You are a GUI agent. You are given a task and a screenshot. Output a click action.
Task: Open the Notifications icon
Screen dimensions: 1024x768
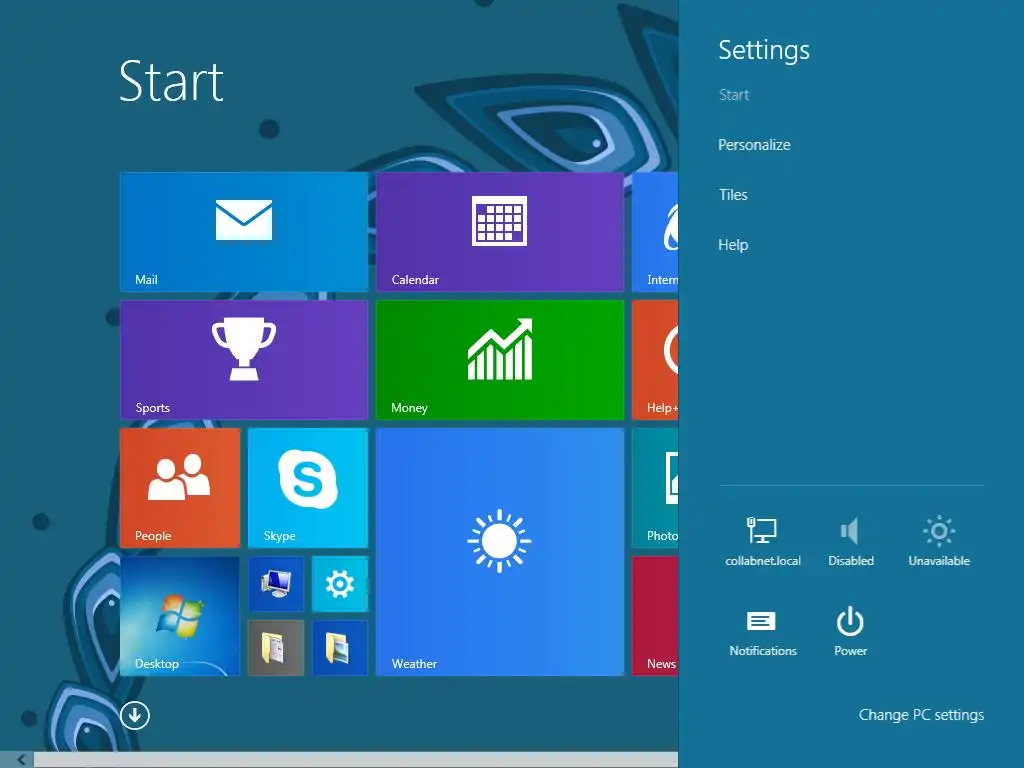coord(762,632)
